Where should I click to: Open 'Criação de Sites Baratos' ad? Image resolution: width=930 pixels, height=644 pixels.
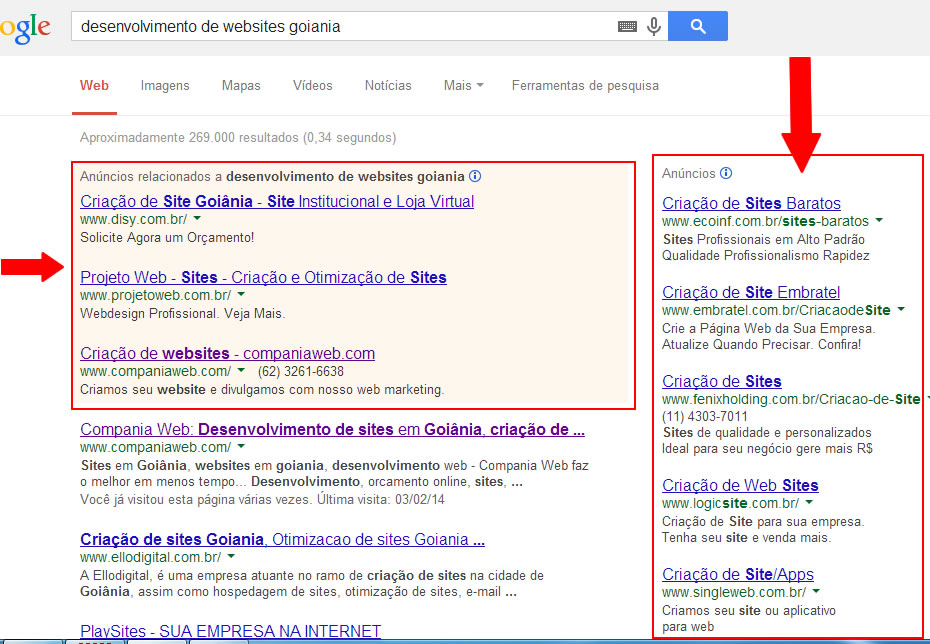click(x=751, y=203)
